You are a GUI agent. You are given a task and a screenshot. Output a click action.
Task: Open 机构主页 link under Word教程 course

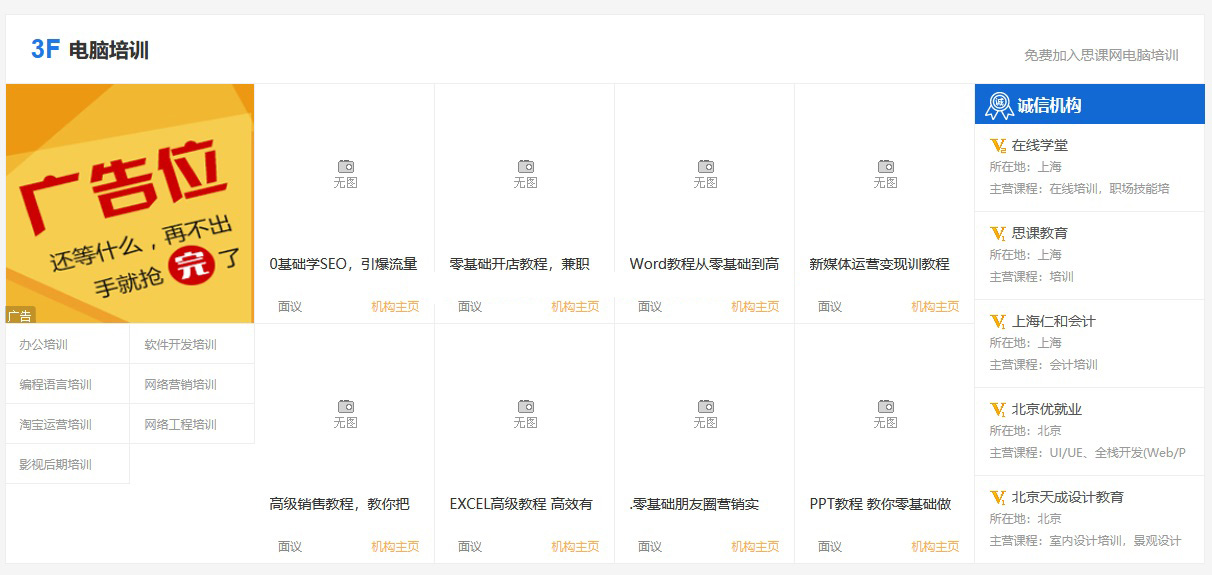755,307
